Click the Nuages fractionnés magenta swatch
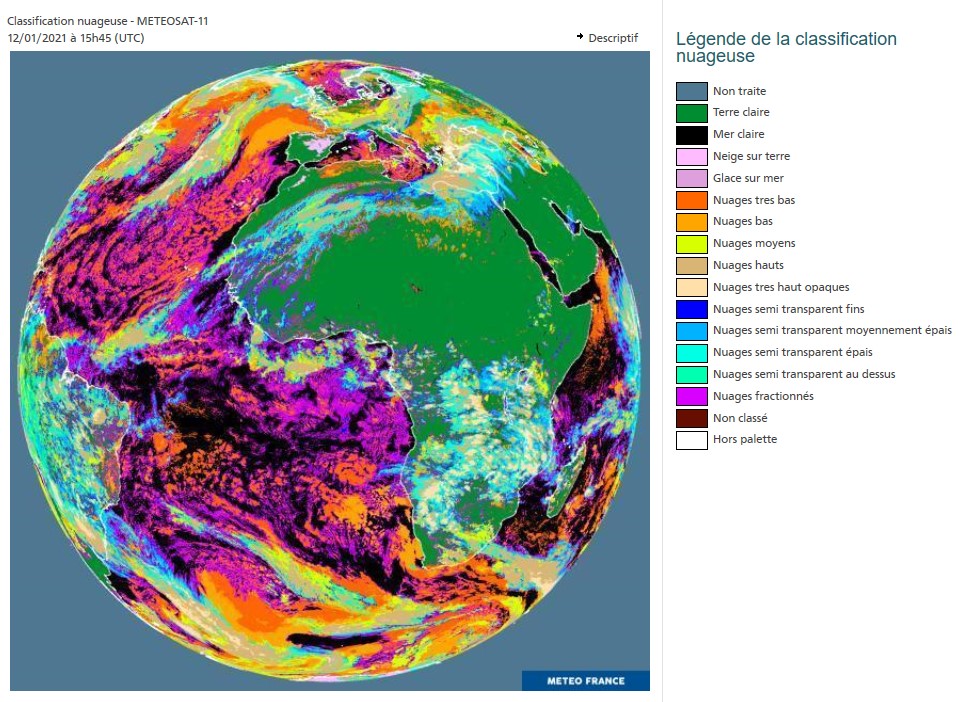This screenshot has height=702, width=965. tap(692, 397)
